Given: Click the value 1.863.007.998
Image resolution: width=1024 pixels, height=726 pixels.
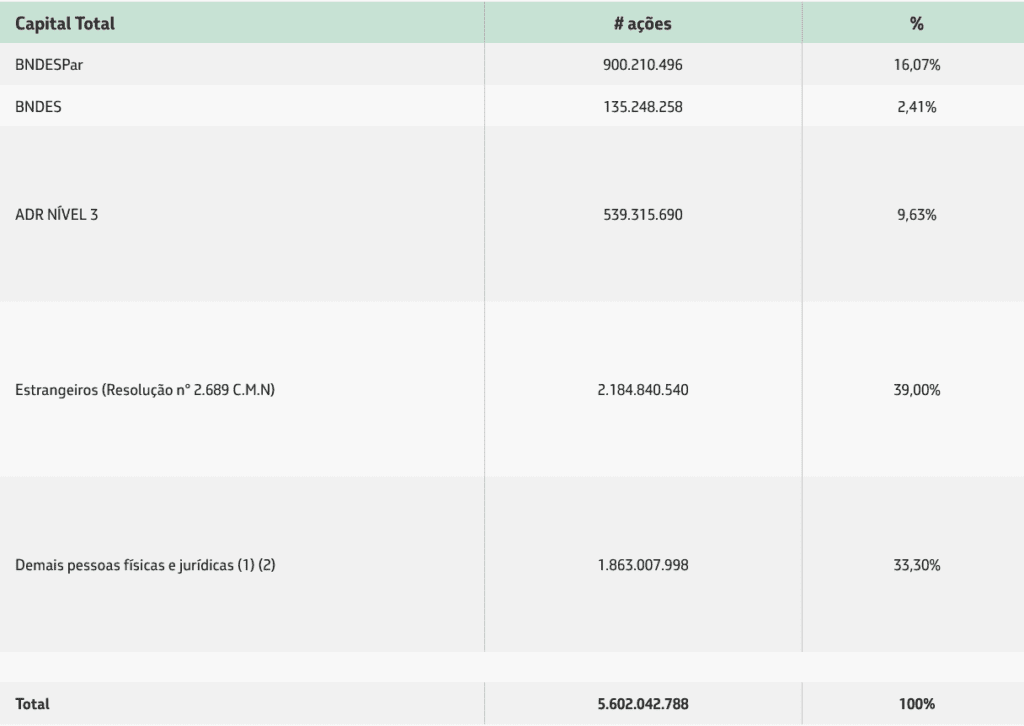Looking at the screenshot, I should (643, 565).
